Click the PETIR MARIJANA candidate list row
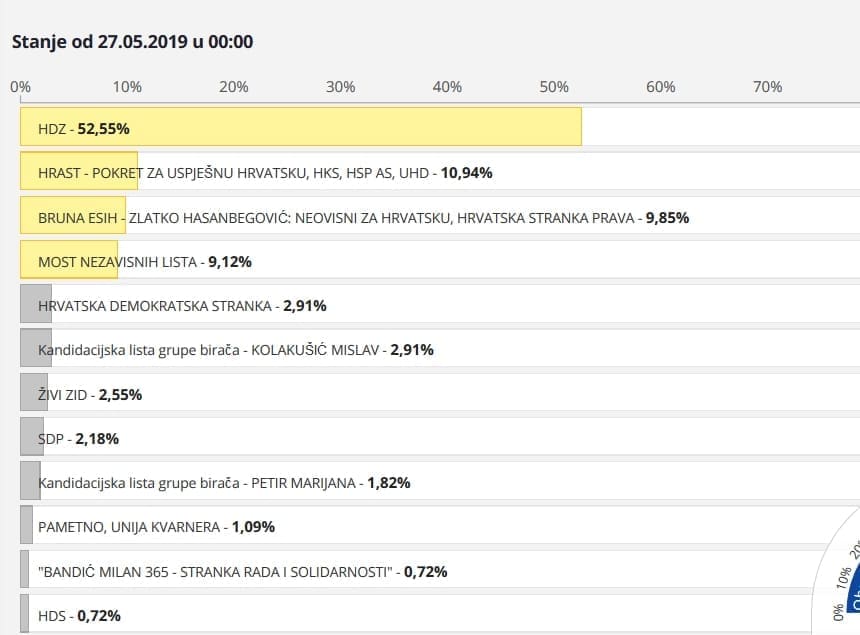 [x=224, y=483]
